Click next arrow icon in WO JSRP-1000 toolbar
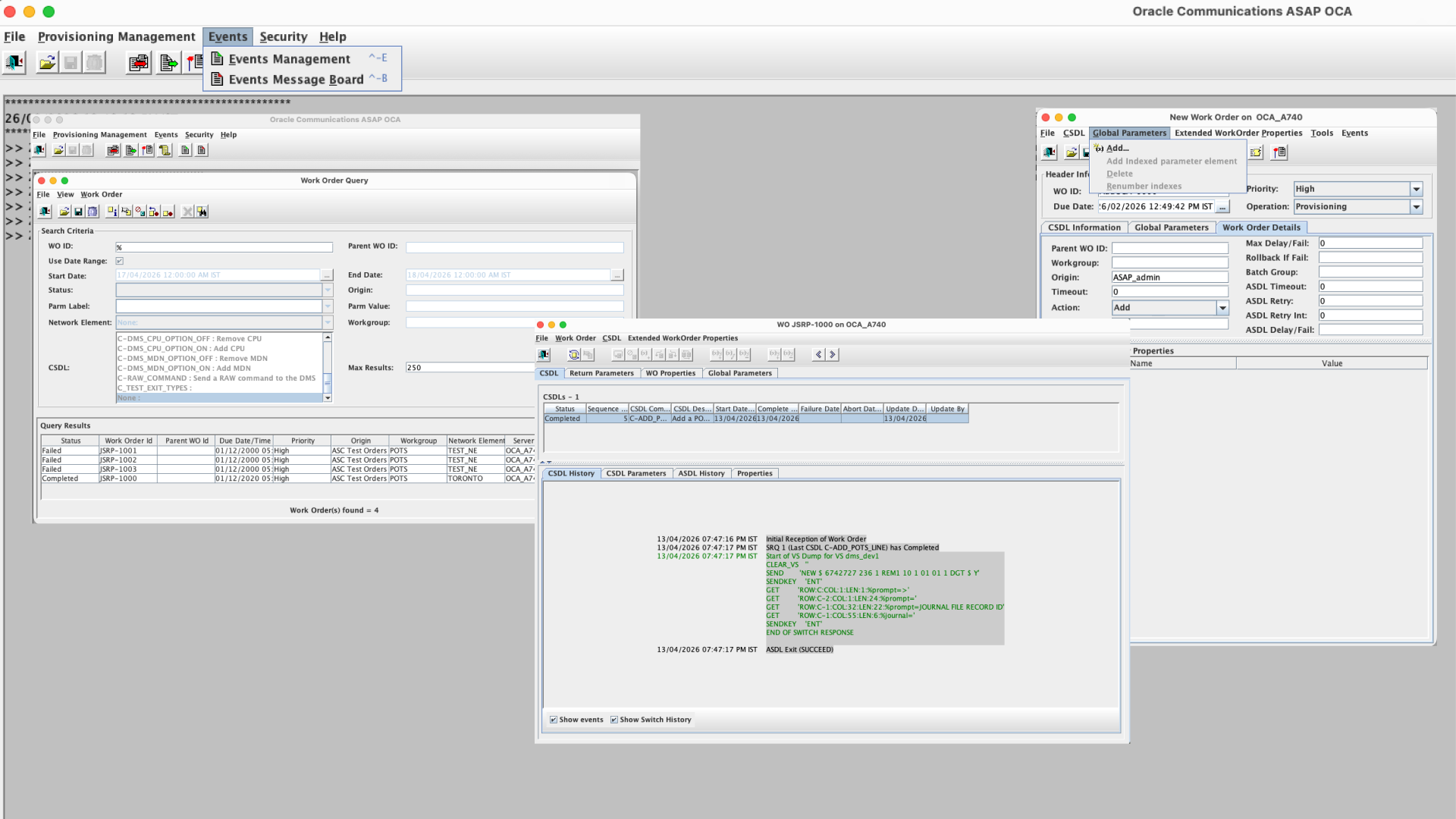Screen dimensions: 1456x819 [x=832, y=354]
